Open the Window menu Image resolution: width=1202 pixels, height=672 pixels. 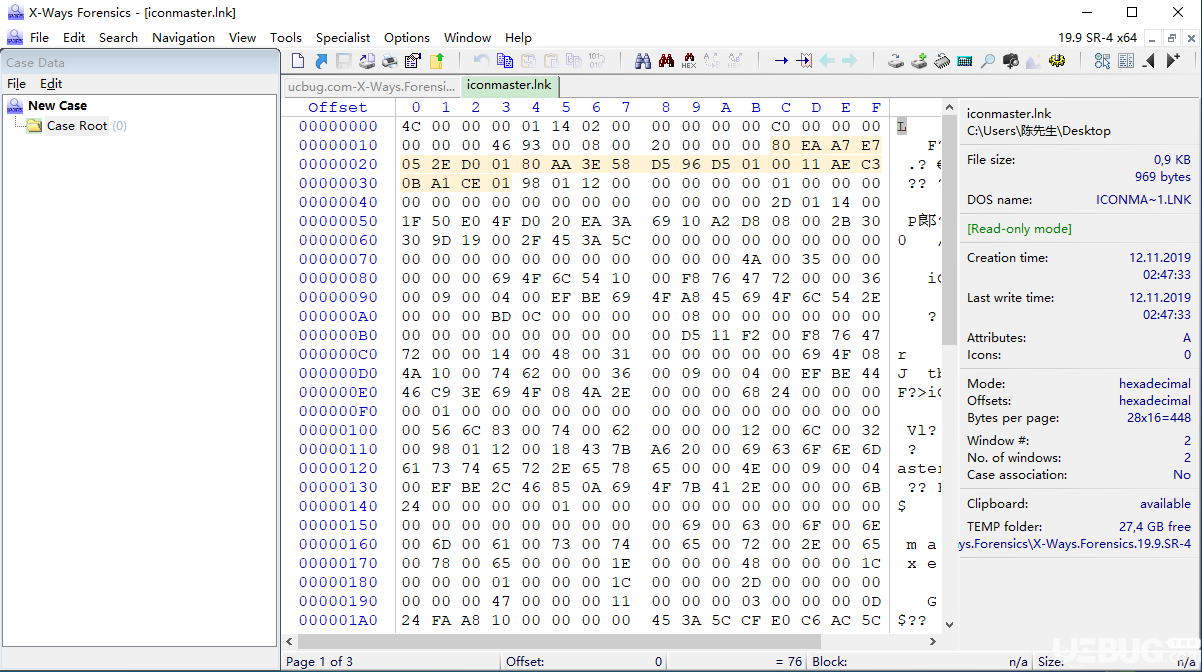pyautogui.click(x=467, y=37)
